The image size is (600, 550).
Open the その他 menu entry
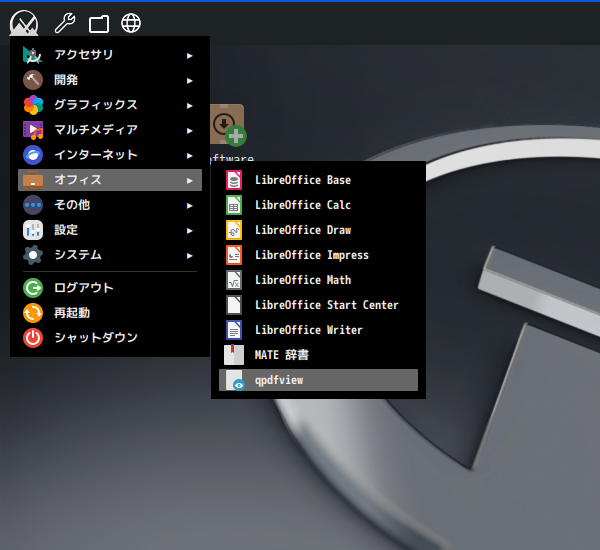[110, 205]
